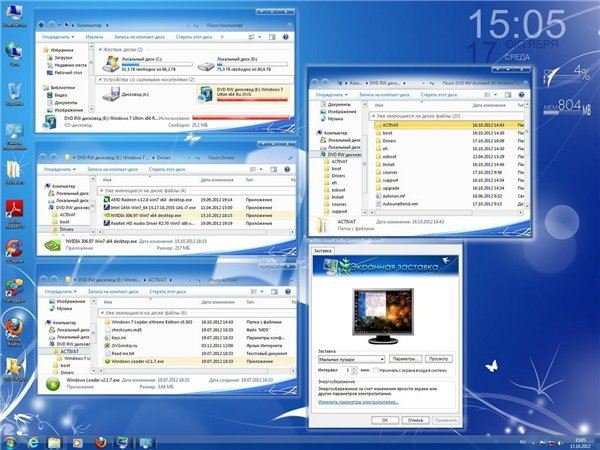Select 'checksums.md5' file in ACTIVAT window
Image resolution: width=600 pixels, height=450 pixels.
123,330
